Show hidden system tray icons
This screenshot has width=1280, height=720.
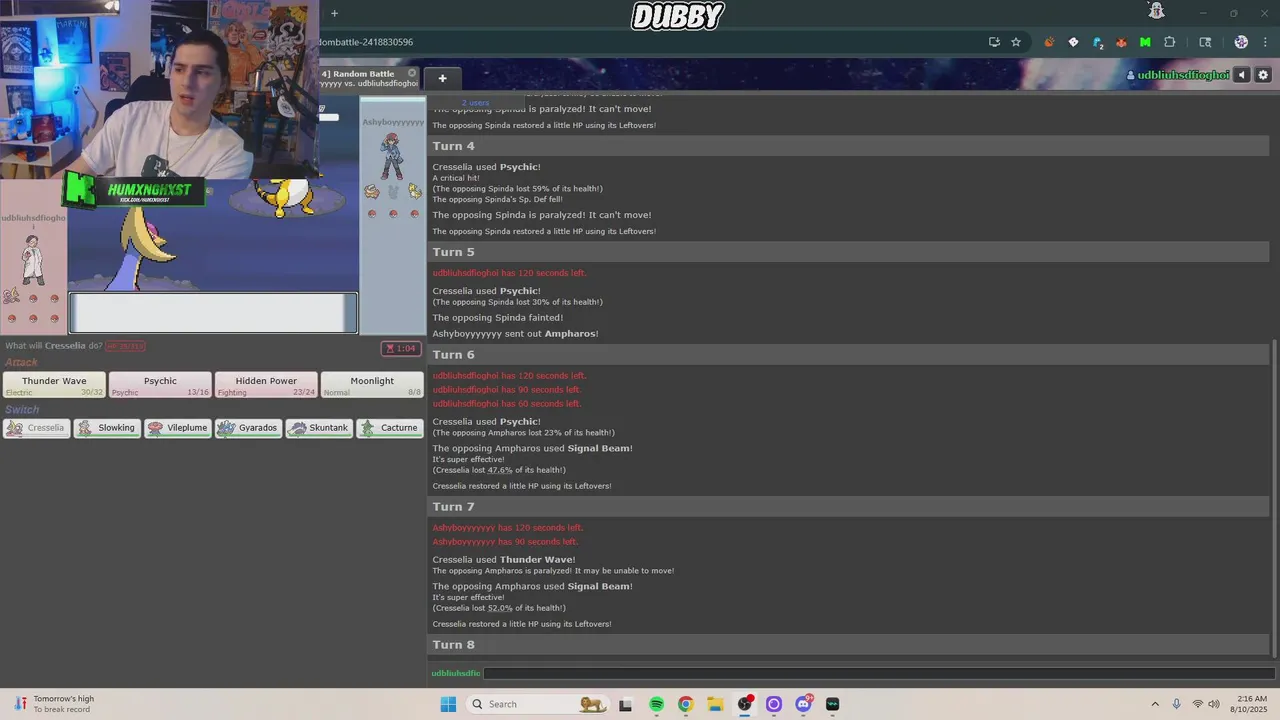[1155, 704]
